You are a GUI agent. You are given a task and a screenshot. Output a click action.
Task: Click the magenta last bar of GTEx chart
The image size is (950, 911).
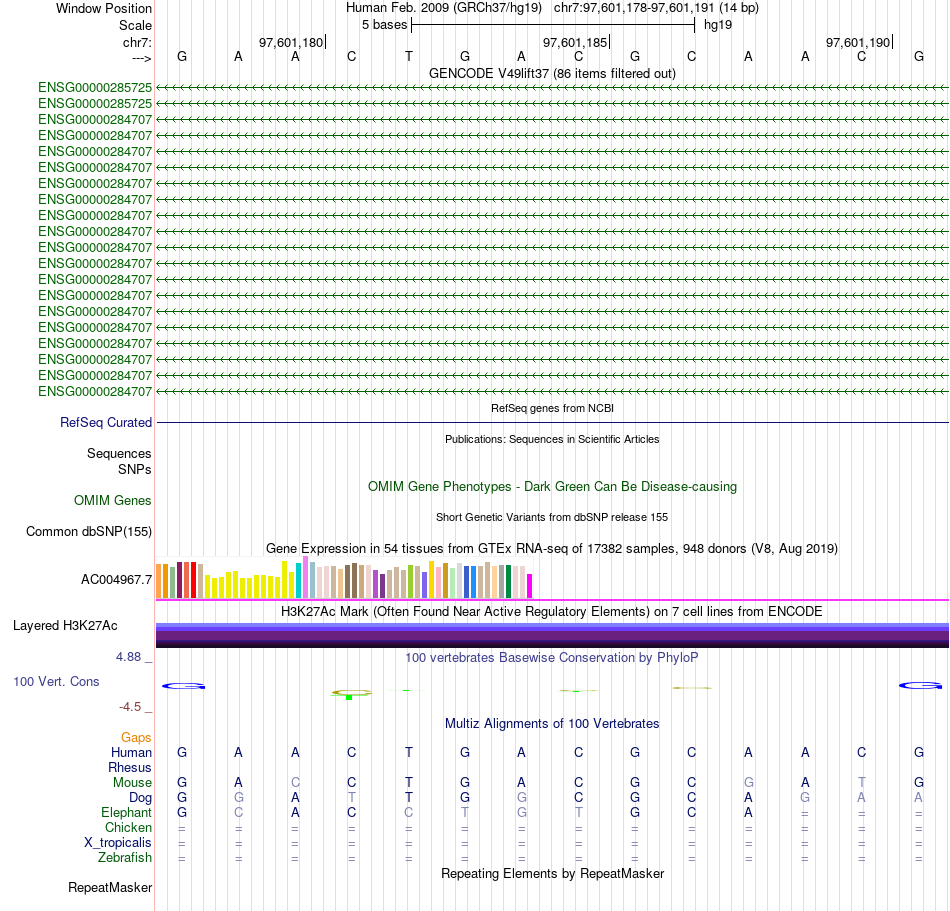click(530, 586)
